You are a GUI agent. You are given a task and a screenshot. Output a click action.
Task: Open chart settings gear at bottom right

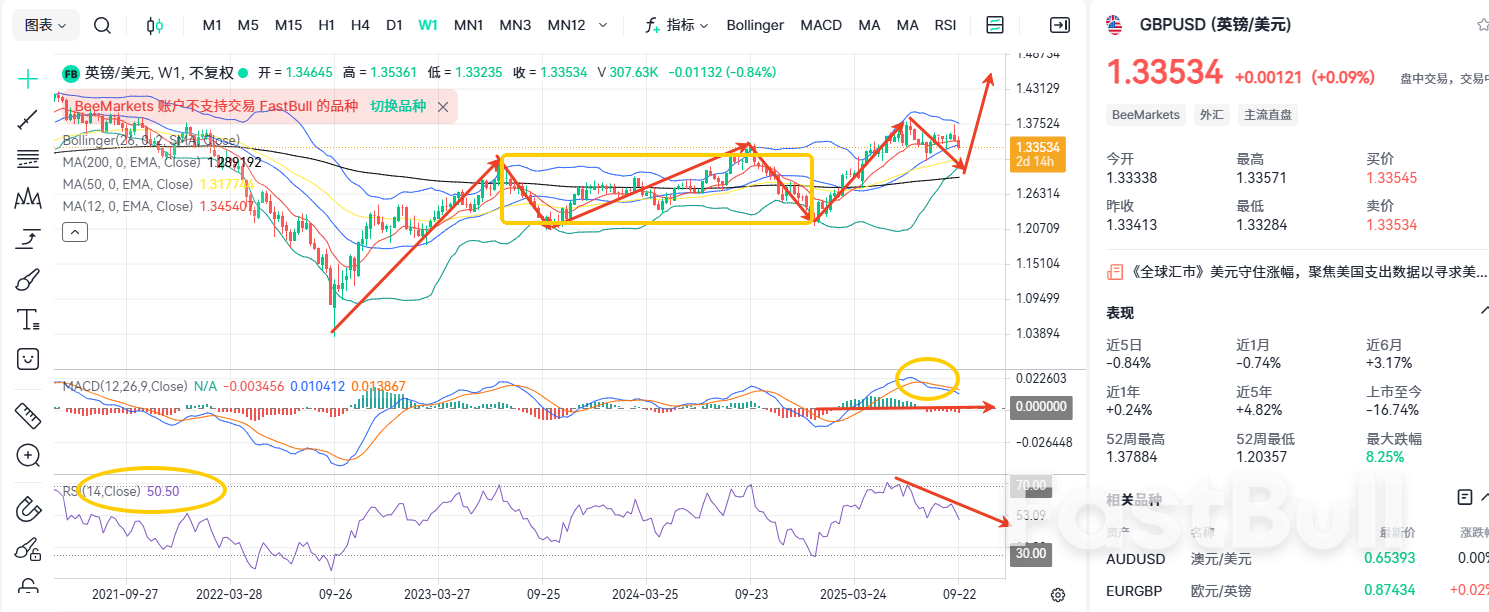click(x=1058, y=595)
